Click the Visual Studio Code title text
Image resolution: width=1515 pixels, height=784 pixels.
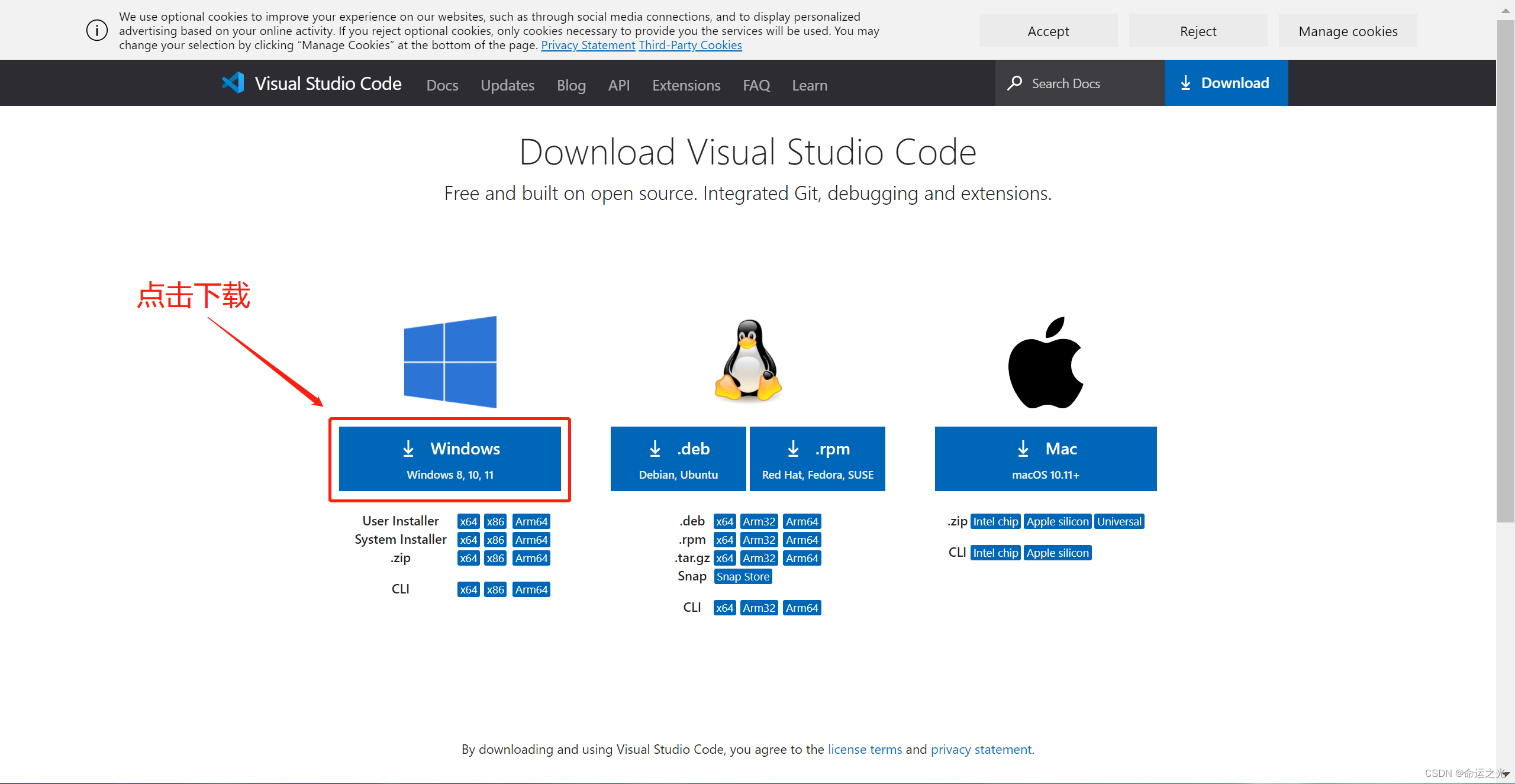pyautogui.click(x=328, y=83)
